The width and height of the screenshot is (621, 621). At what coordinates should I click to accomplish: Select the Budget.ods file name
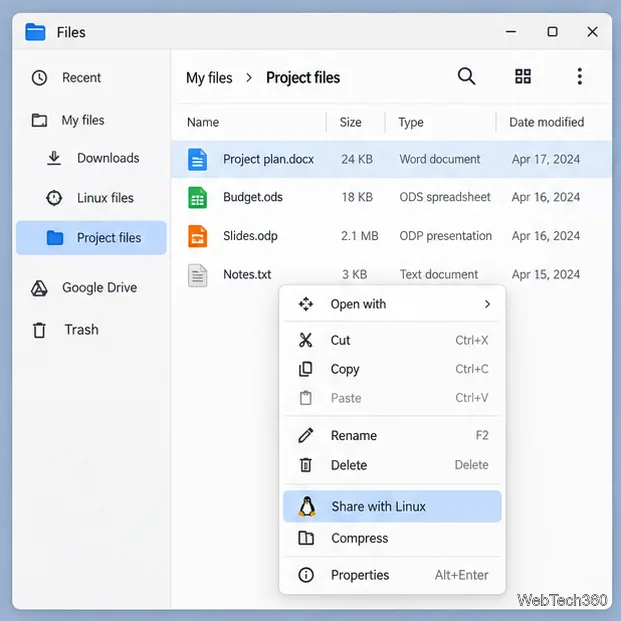coord(253,197)
